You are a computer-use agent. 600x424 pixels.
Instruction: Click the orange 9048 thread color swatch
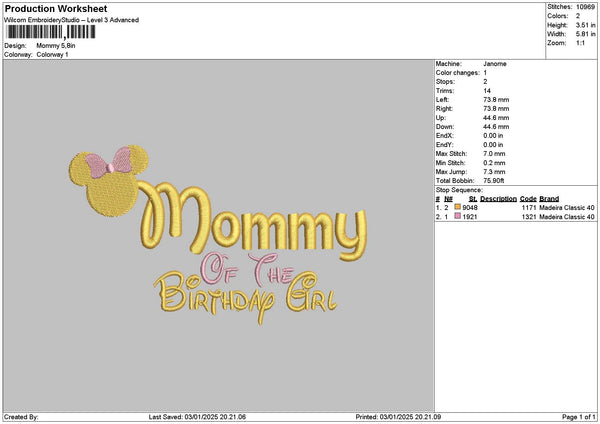[457, 207]
